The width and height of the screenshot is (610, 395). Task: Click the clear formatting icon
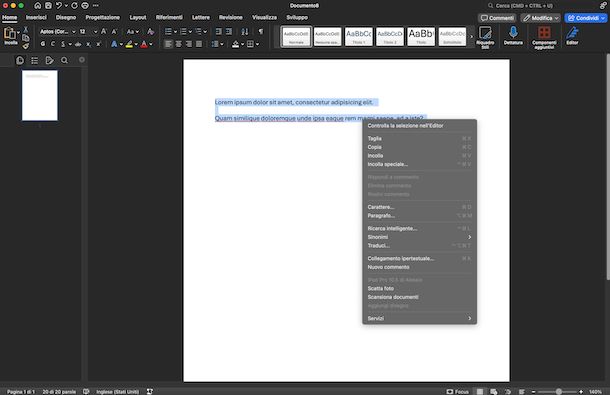tap(150, 32)
